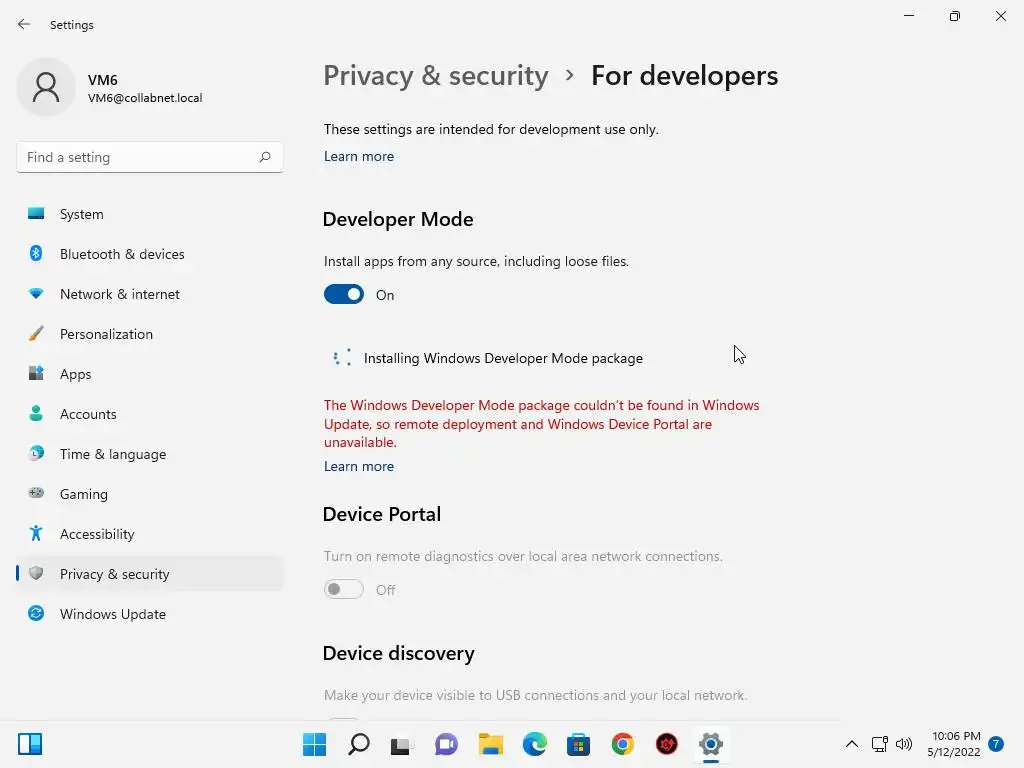This screenshot has width=1024, height=768.
Task: Open the volume control in system tray
Action: [x=904, y=744]
